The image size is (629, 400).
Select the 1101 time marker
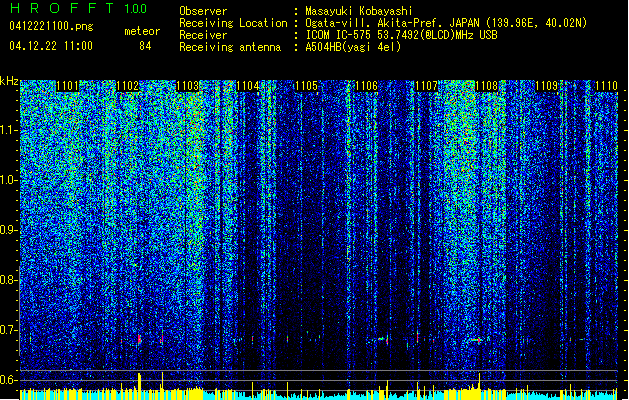pyautogui.click(x=67, y=86)
